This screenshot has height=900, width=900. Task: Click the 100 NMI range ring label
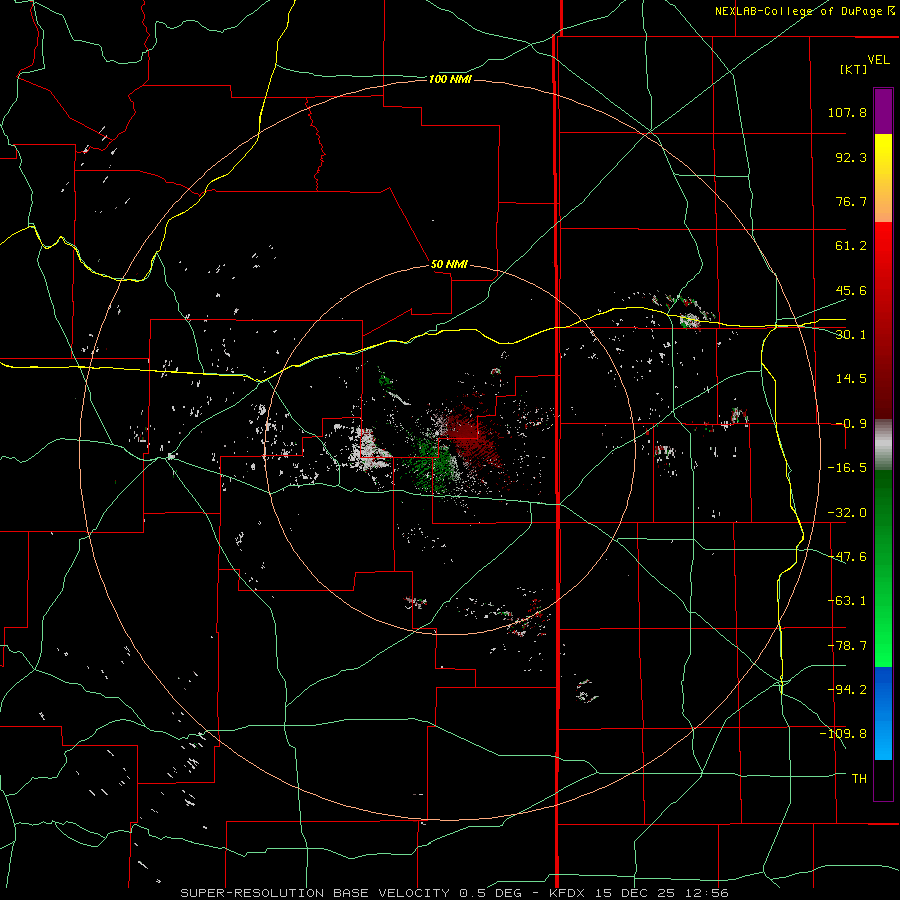pos(450,79)
